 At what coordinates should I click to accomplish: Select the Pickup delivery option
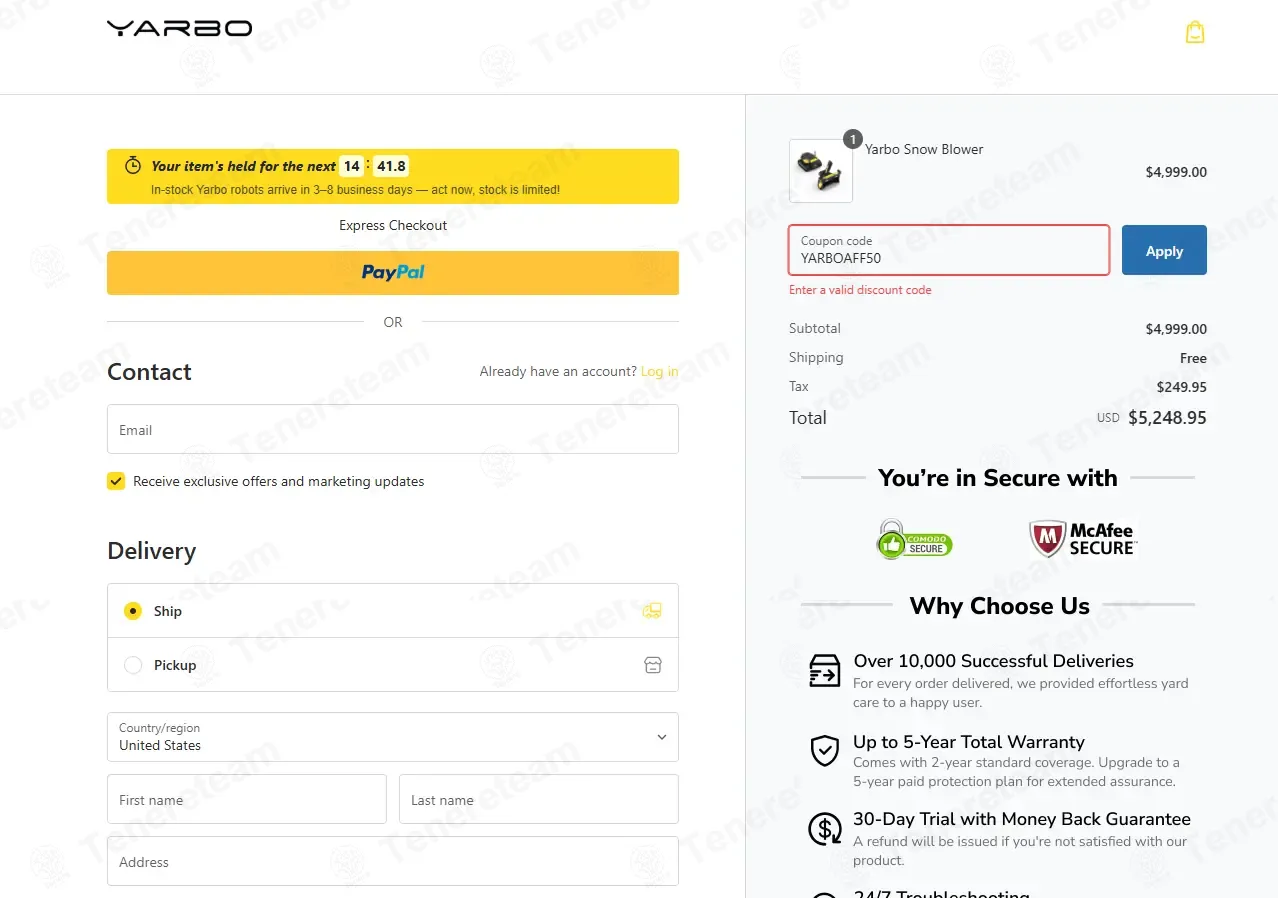point(133,665)
